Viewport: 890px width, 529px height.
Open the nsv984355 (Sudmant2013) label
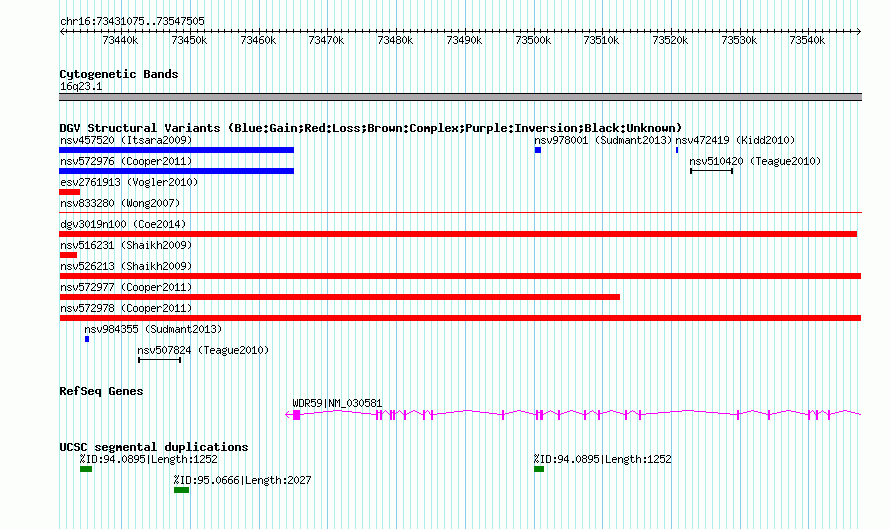click(153, 329)
